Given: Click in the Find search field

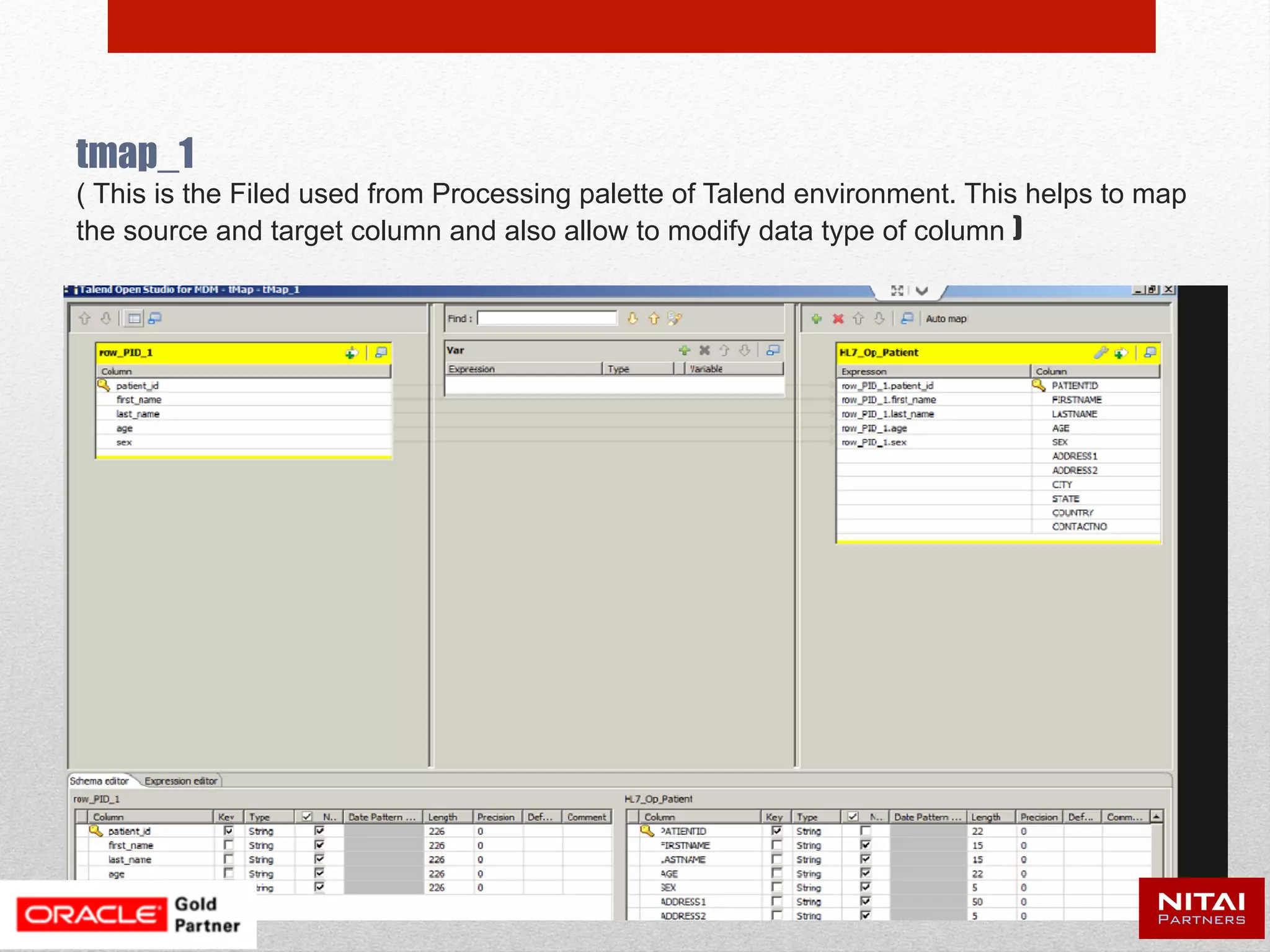Looking at the screenshot, I should point(547,319).
